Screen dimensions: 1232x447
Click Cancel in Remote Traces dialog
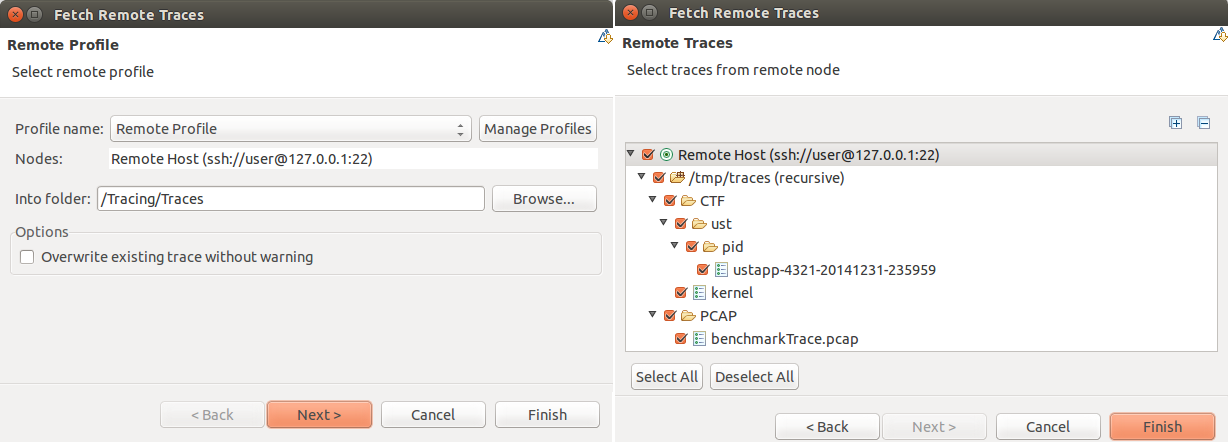click(x=1048, y=427)
